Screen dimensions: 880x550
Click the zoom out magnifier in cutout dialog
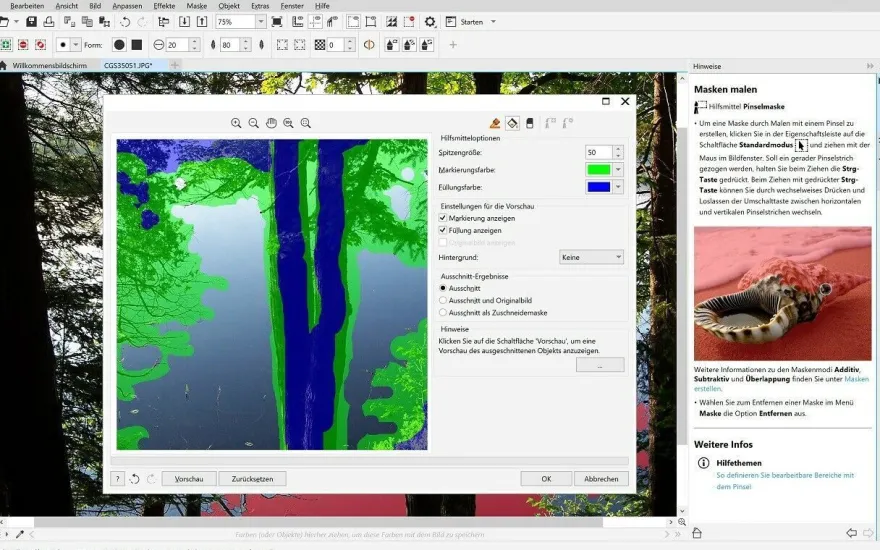pos(254,123)
